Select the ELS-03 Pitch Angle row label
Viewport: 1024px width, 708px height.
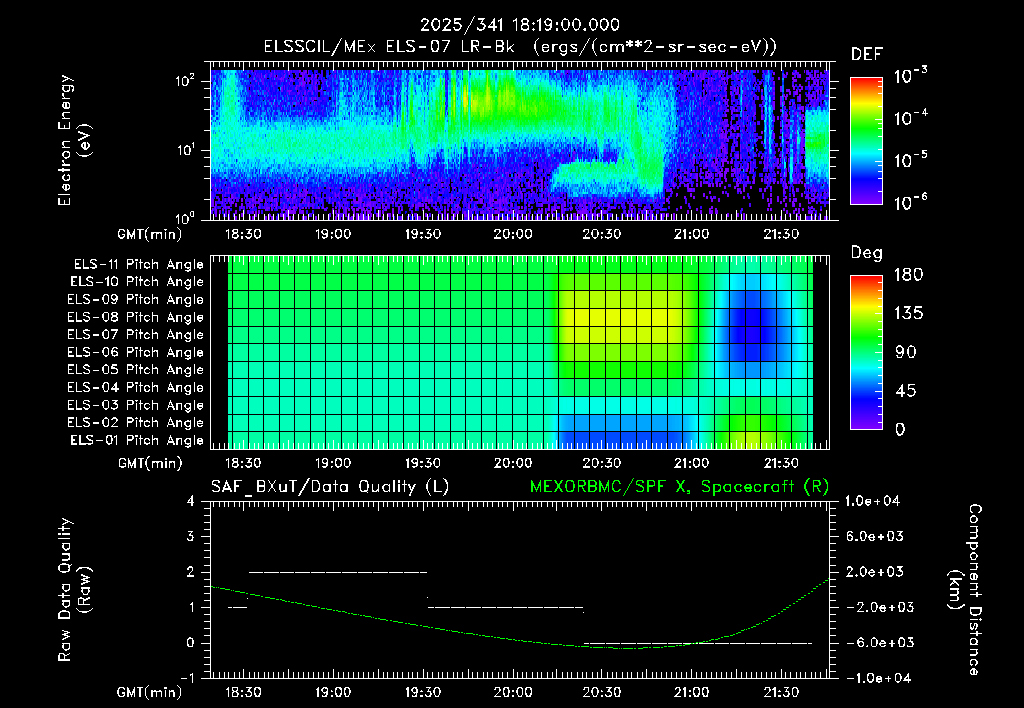(135, 405)
